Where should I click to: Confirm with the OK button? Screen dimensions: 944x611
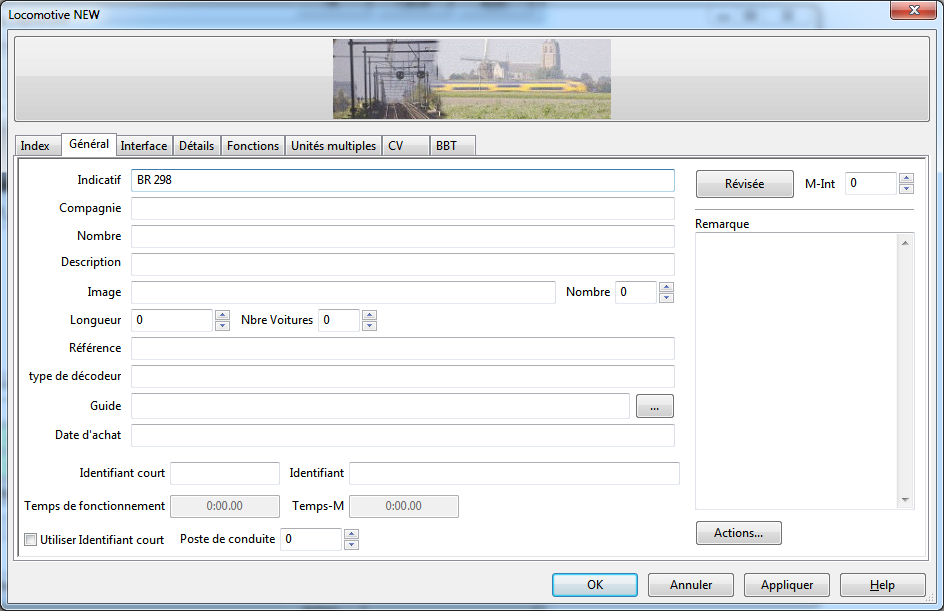pyautogui.click(x=595, y=585)
